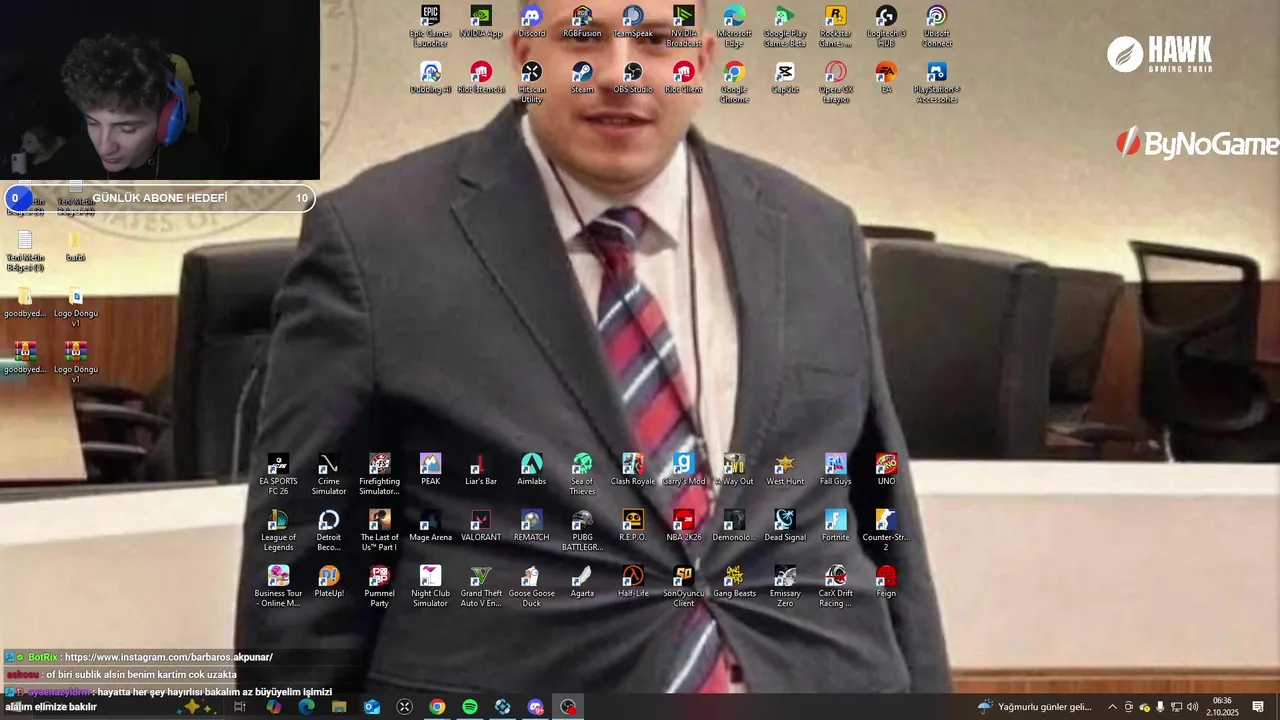Open the Goose Goose Duck shortcut
Screen dimensions: 1280x720
click(x=532, y=586)
